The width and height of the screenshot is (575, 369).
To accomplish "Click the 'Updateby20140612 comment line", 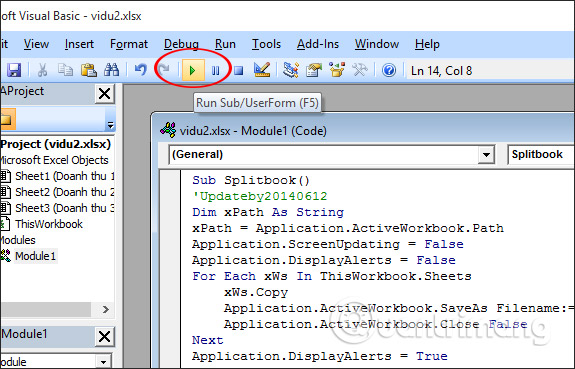I will coord(260,196).
